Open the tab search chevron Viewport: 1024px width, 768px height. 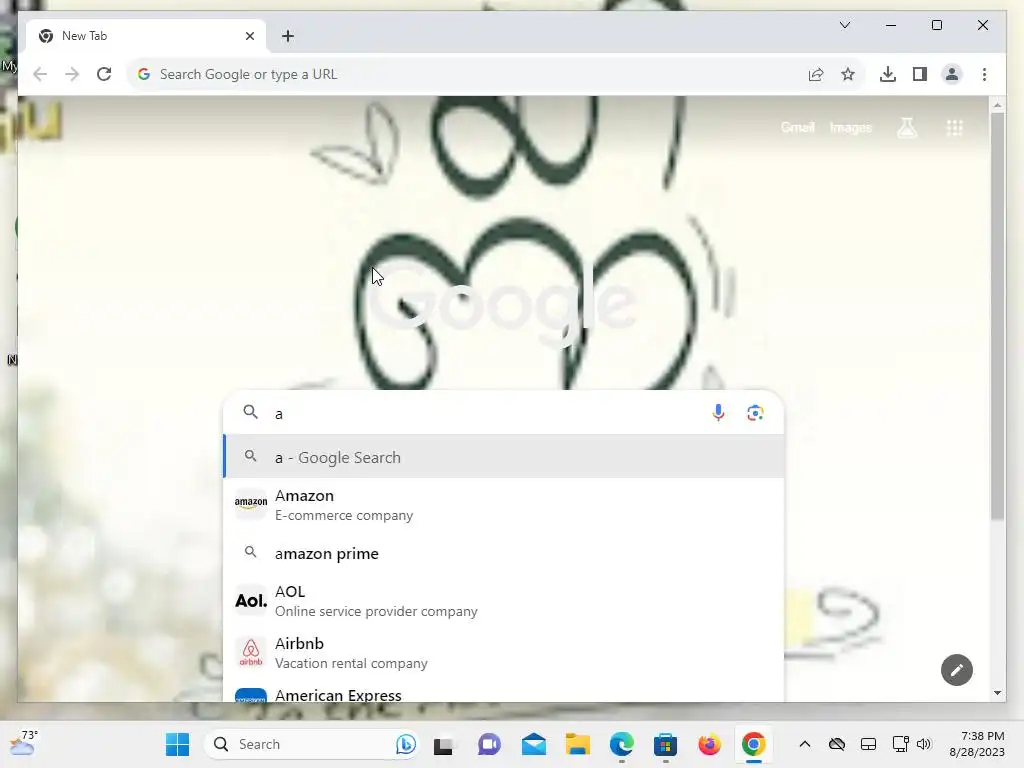844,25
